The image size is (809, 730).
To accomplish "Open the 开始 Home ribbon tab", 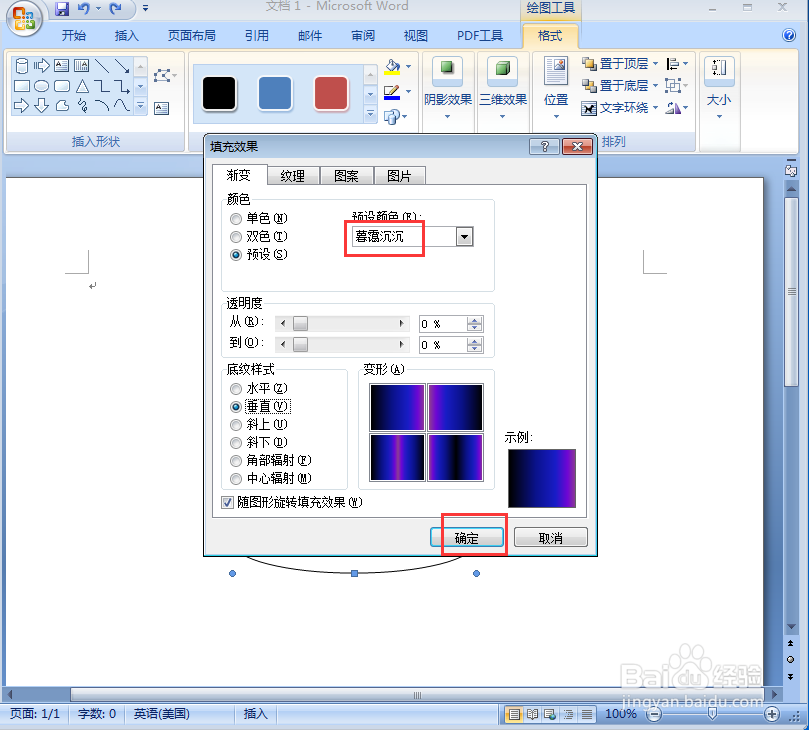I will (x=74, y=36).
